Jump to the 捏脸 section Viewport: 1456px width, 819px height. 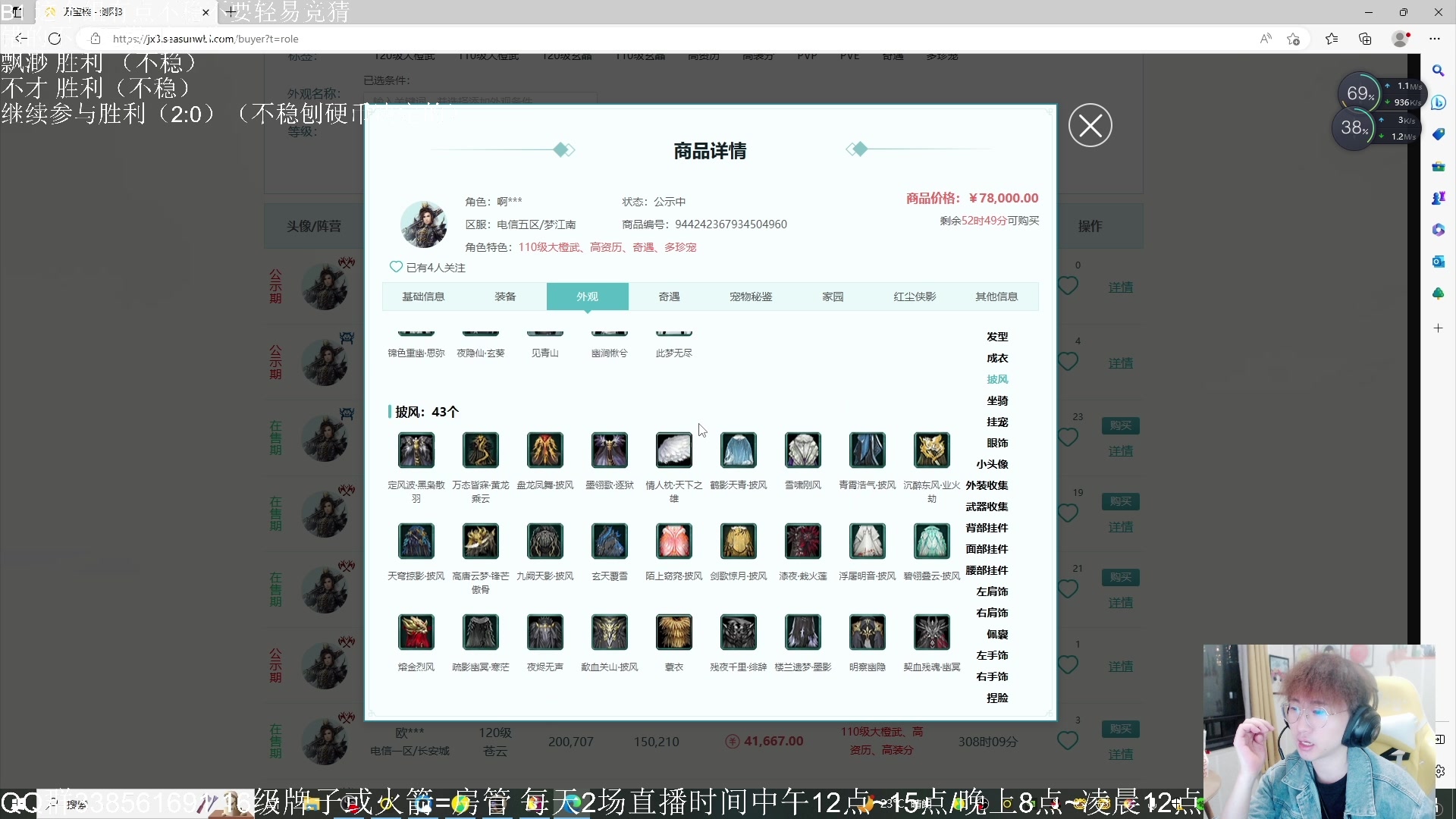click(997, 698)
